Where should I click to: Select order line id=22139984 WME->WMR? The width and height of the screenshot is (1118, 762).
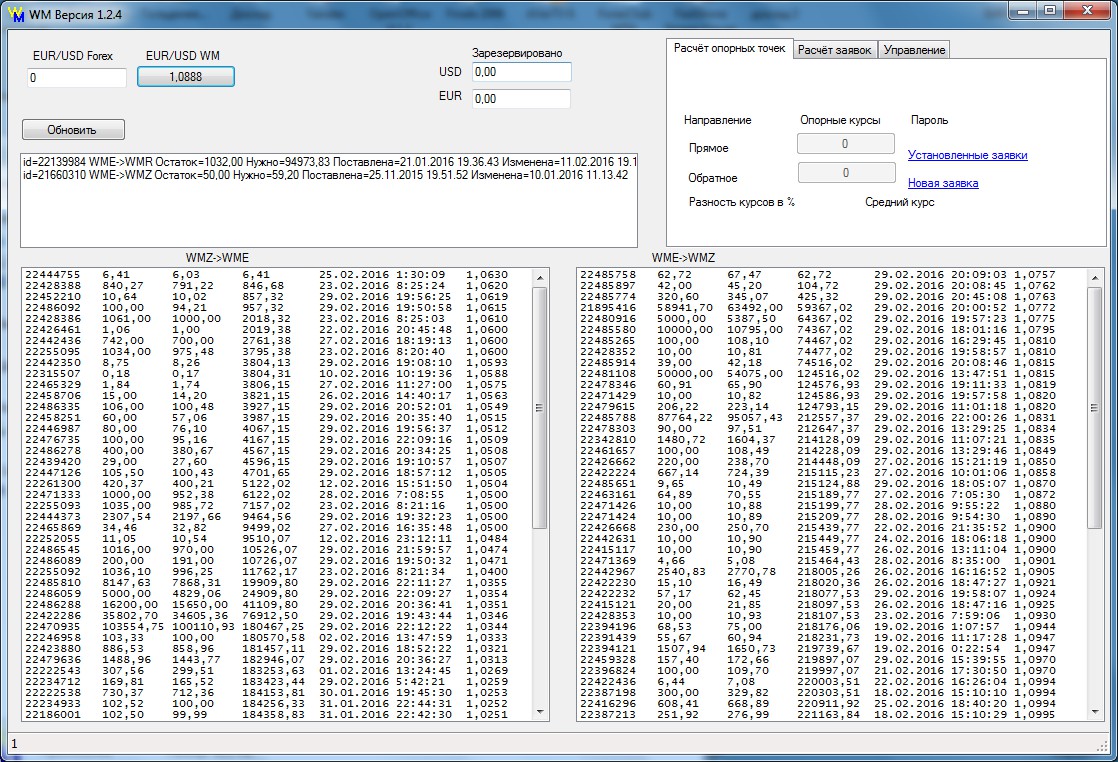[329, 162]
